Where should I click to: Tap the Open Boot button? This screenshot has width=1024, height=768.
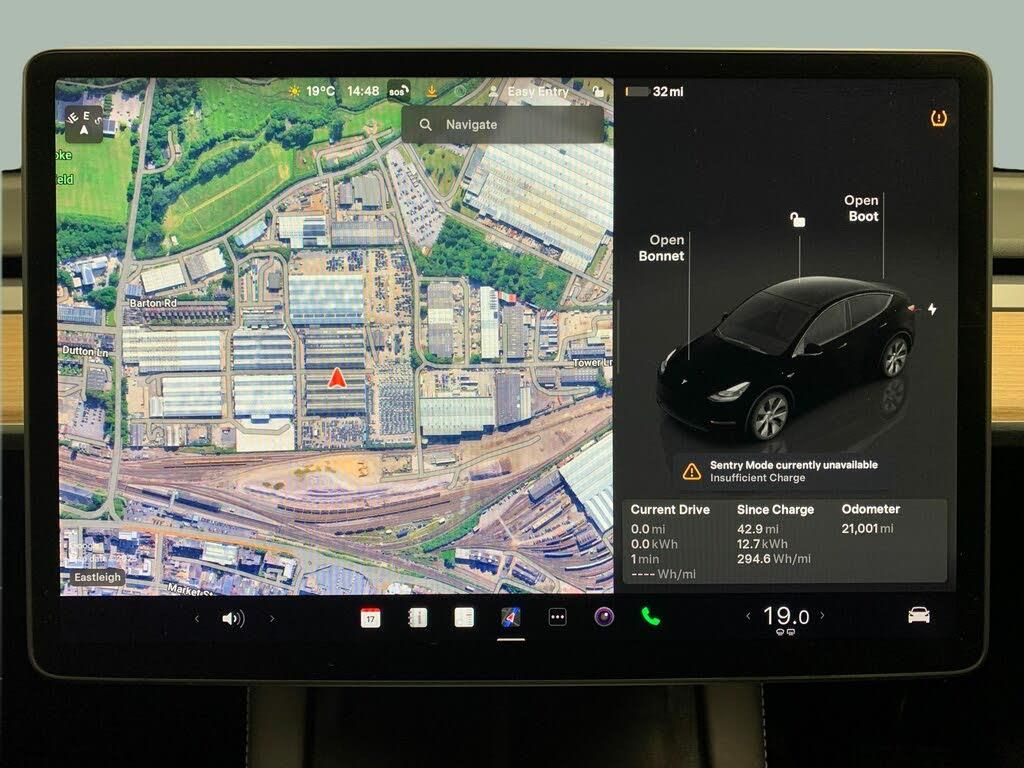pyautogui.click(x=861, y=208)
